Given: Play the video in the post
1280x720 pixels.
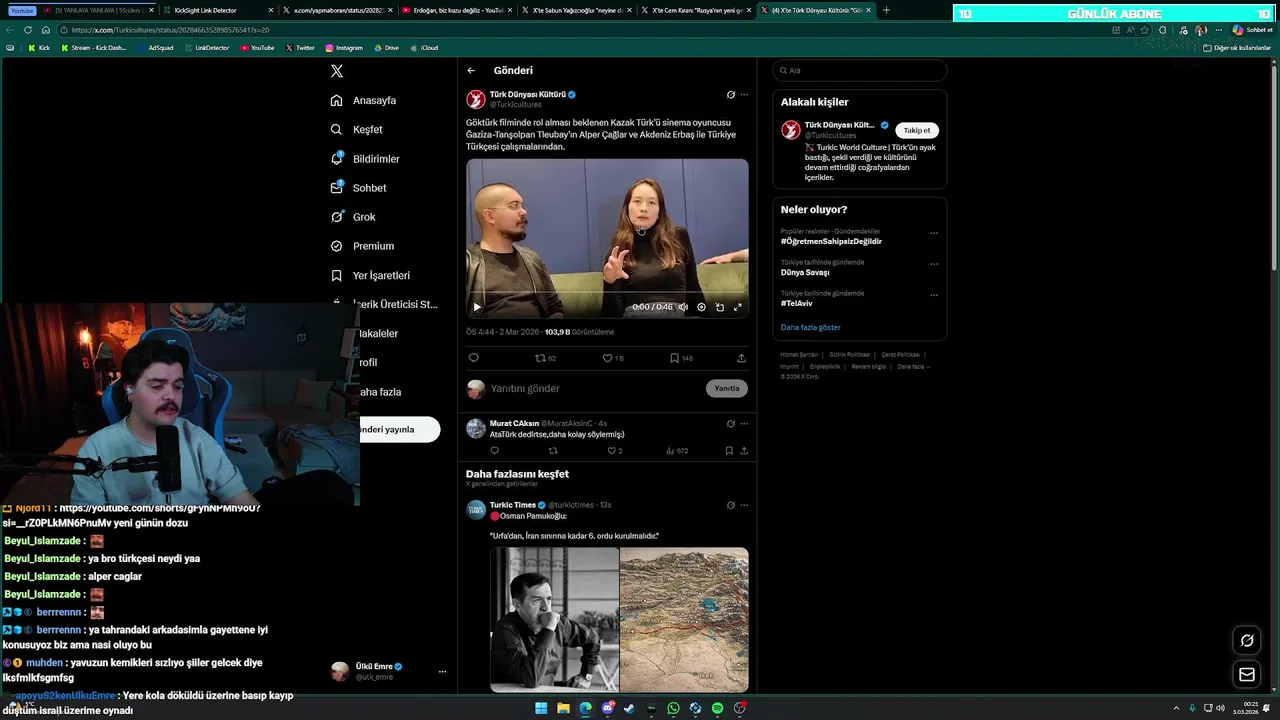Looking at the screenshot, I should [x=477, y=307].
